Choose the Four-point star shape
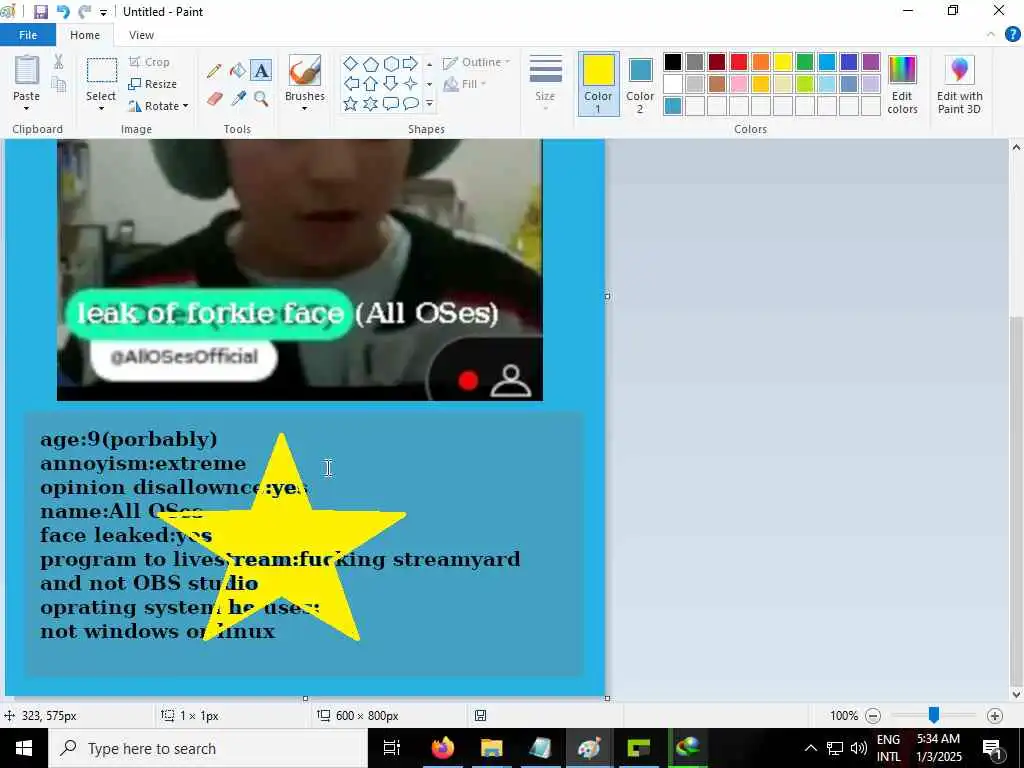Screen dimensions: 1024x768 (x=410, y=84)
